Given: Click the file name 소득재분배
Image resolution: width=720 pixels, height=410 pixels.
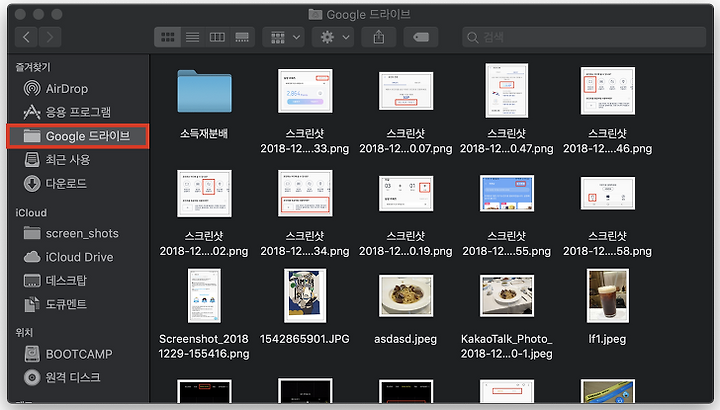Looking at the screenshot, I should coord(204,134).
